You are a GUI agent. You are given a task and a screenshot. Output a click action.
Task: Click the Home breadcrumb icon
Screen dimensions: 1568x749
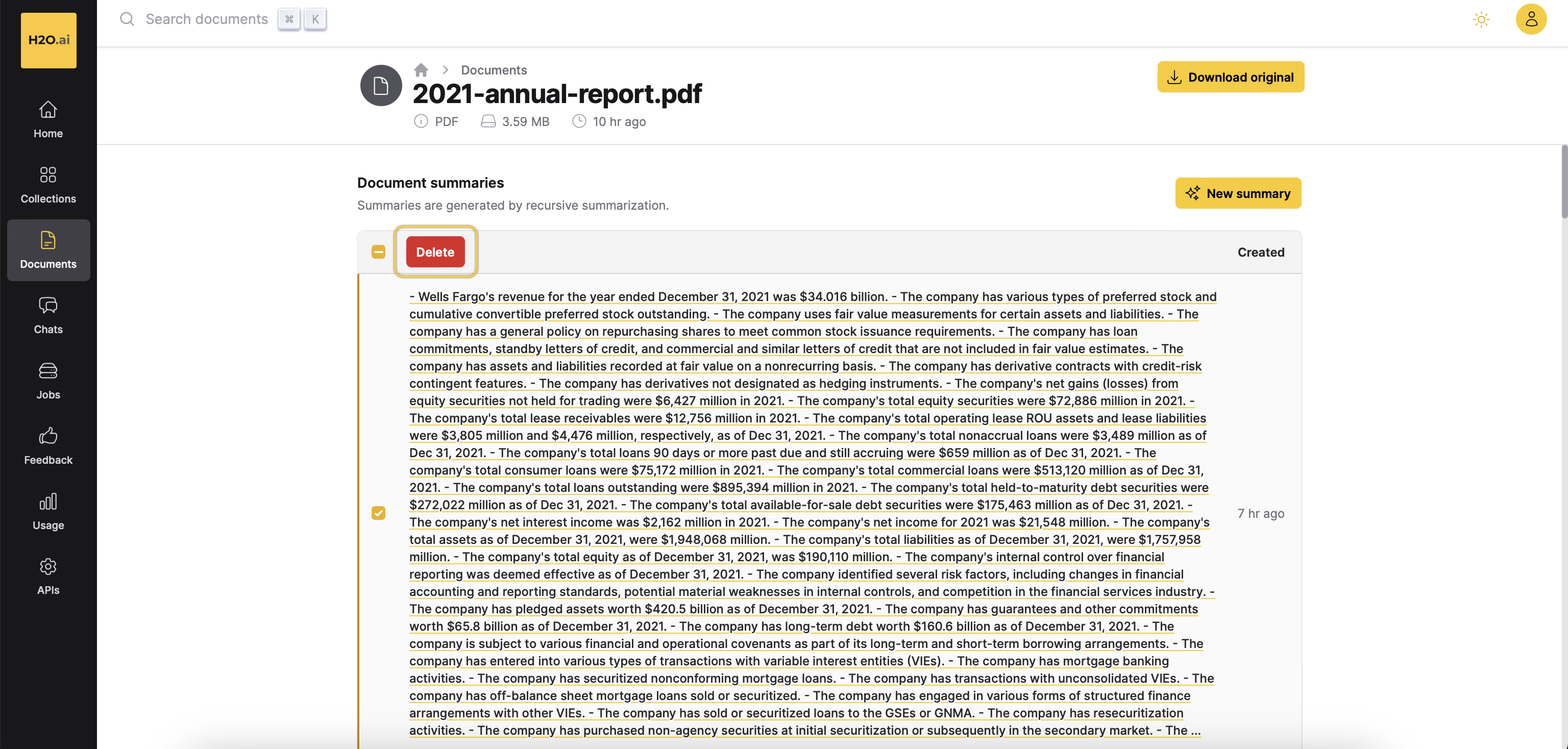tap(421, 69)
